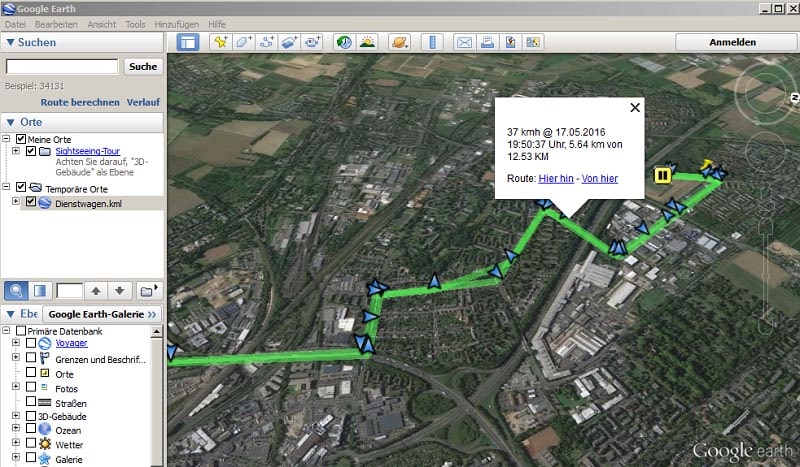The height and width of the screenshot is (467, 800).
Task: Move selected place down with arrow
Action: pyautogui.click(x=120, y=291)
